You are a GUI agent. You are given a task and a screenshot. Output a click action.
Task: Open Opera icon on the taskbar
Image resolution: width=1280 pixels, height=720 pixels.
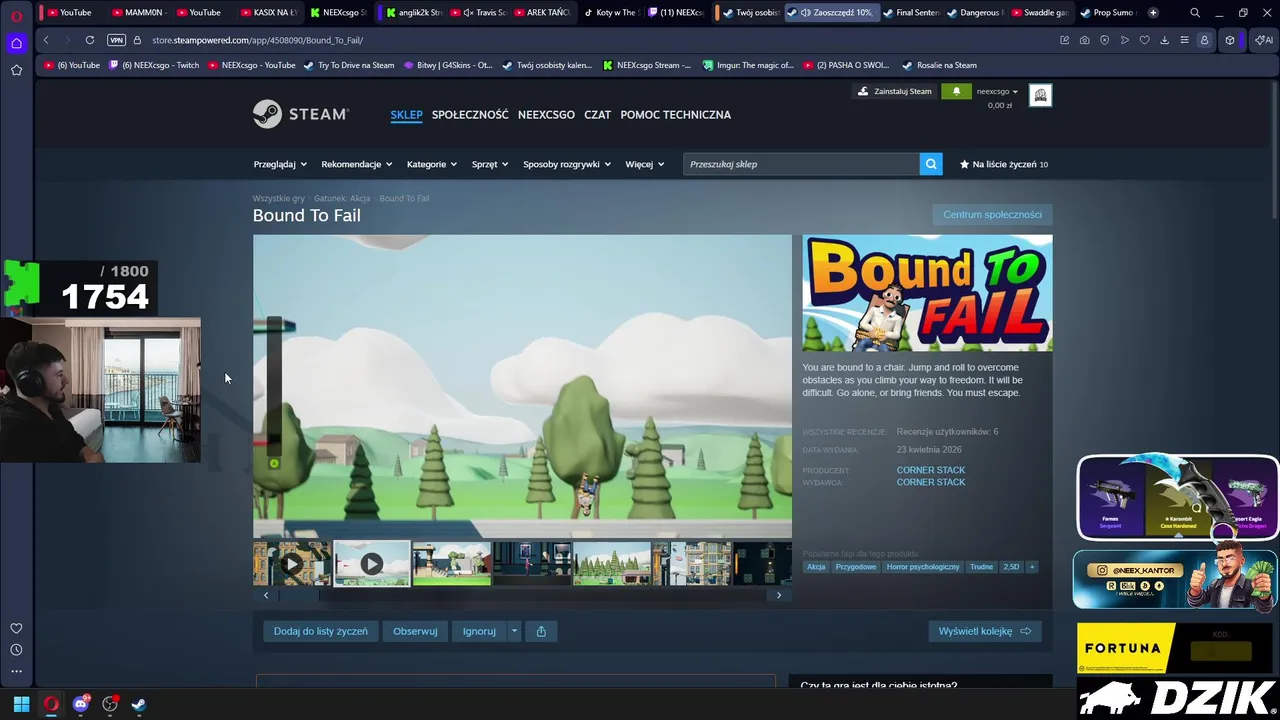pyautogui.click(x=51, y=704)
